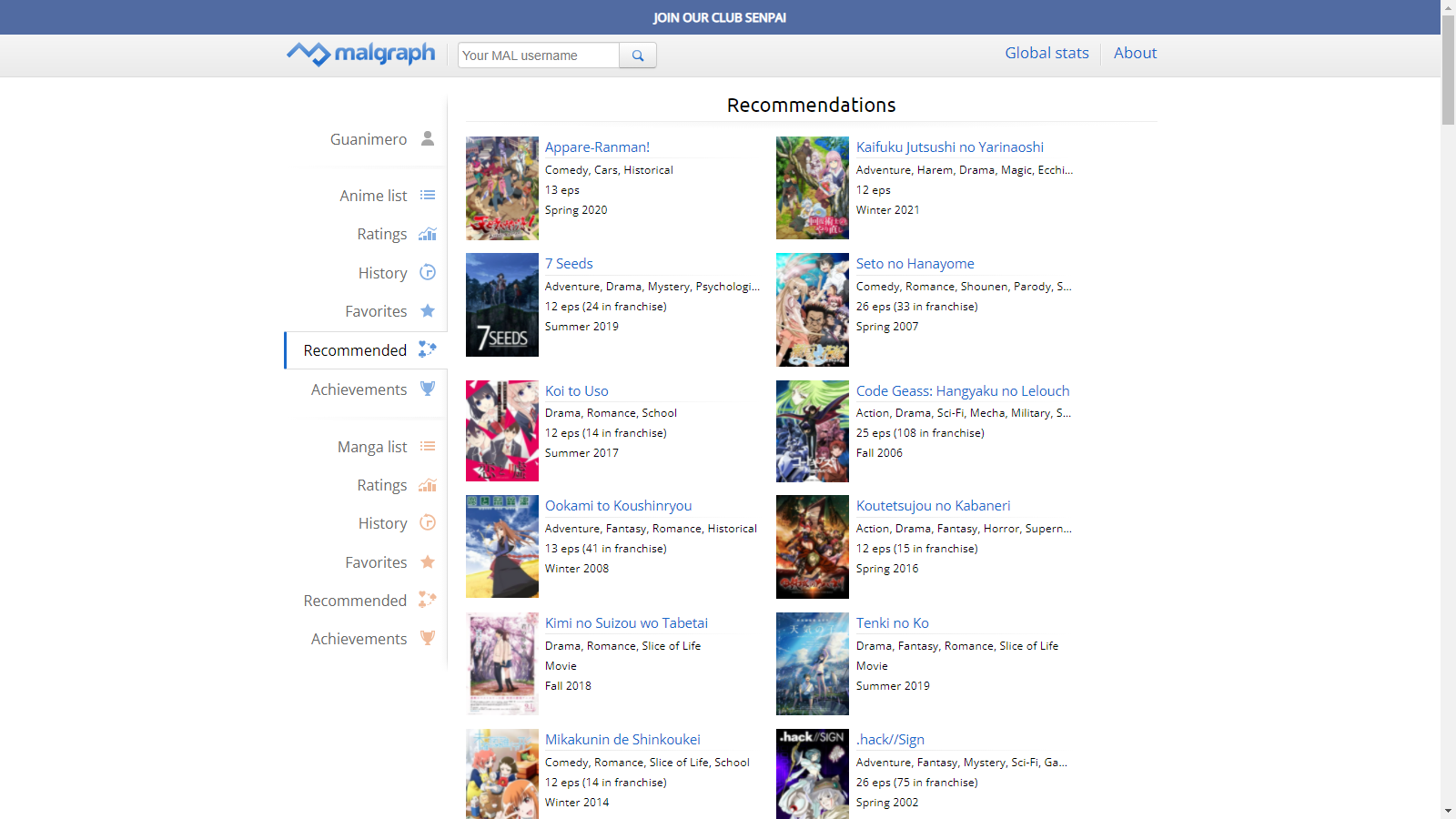Click the blue anime History clock icon
Screen dimensions: 1456x819
428,272
